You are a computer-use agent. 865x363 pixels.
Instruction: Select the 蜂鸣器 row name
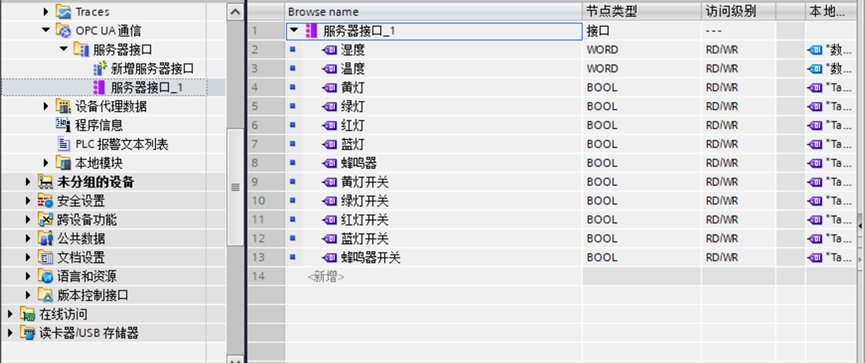point(359,163)
